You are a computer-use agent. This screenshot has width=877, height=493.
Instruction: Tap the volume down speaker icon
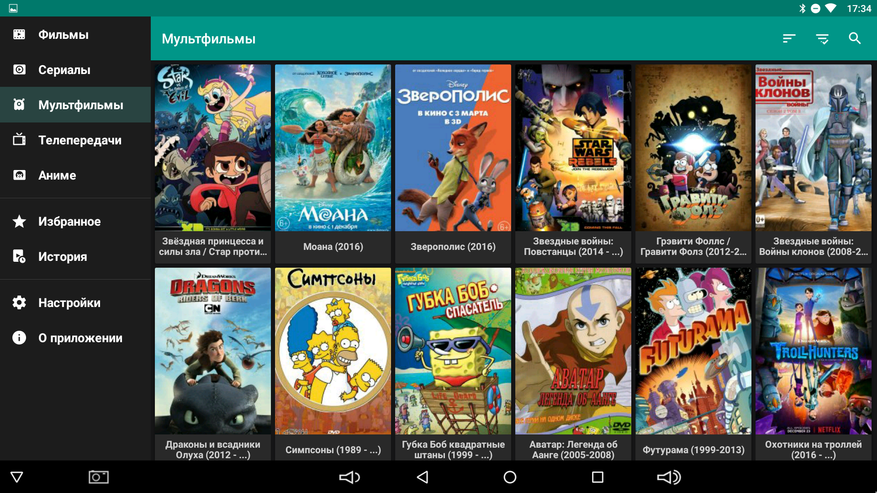(350, 477)
